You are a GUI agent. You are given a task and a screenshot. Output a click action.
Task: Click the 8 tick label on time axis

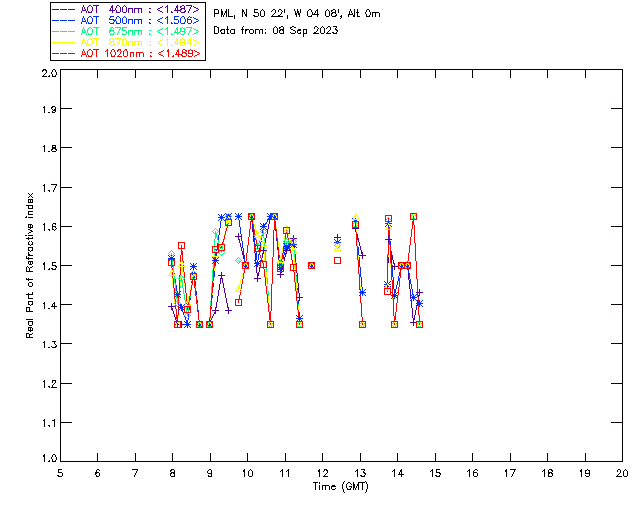172,474
